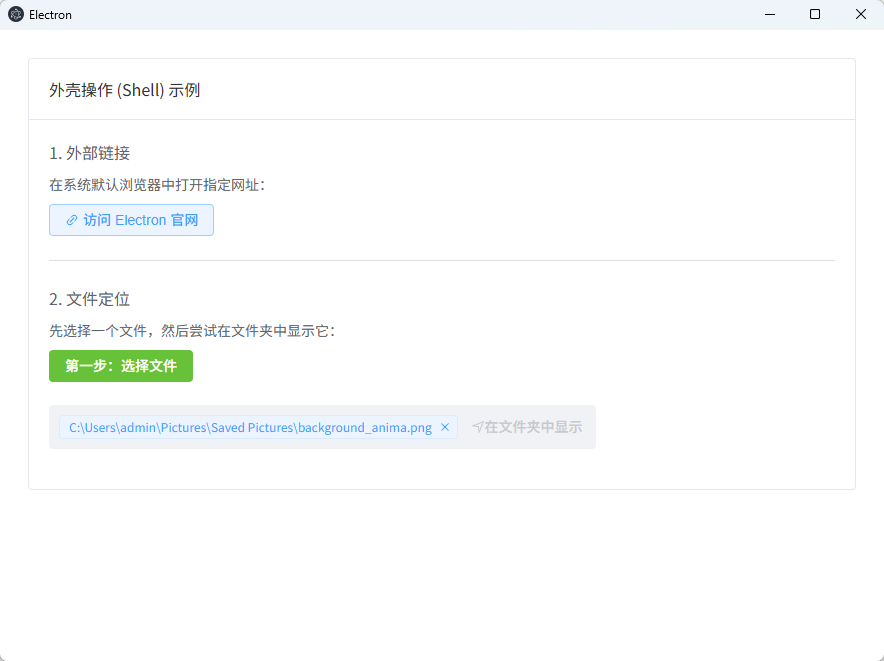Maximize the Electron window
The image size is (884, 661).
point(815,14)
